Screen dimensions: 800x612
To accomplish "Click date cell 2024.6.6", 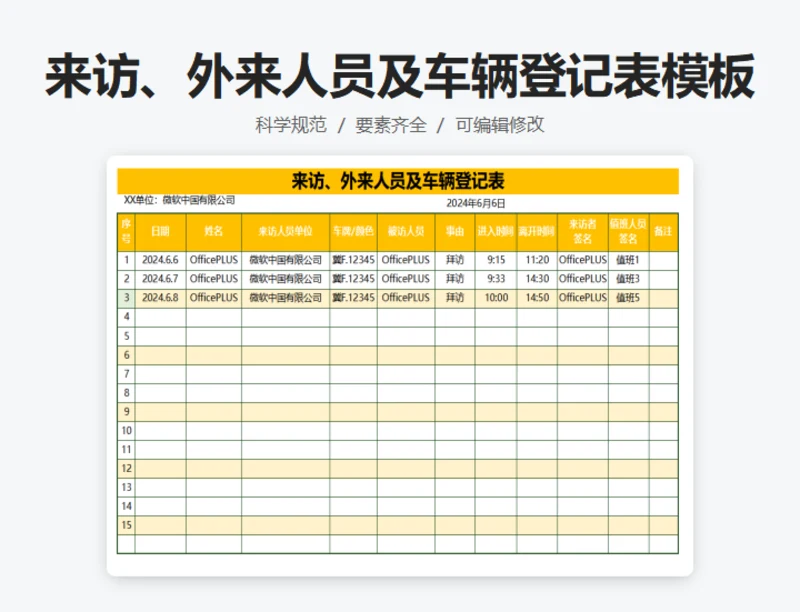I will point(160,260).
